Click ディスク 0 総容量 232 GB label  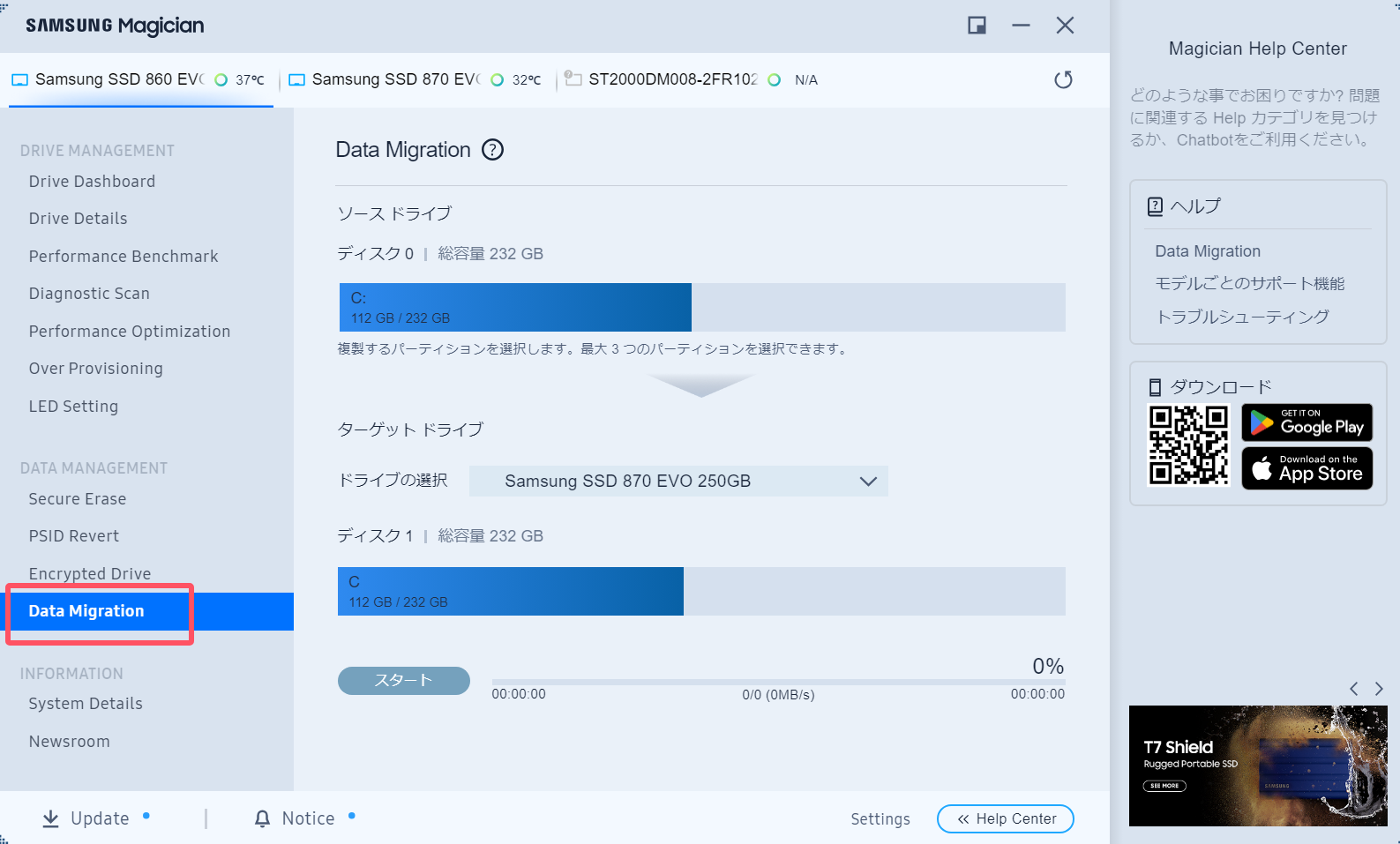coord(440,254)
